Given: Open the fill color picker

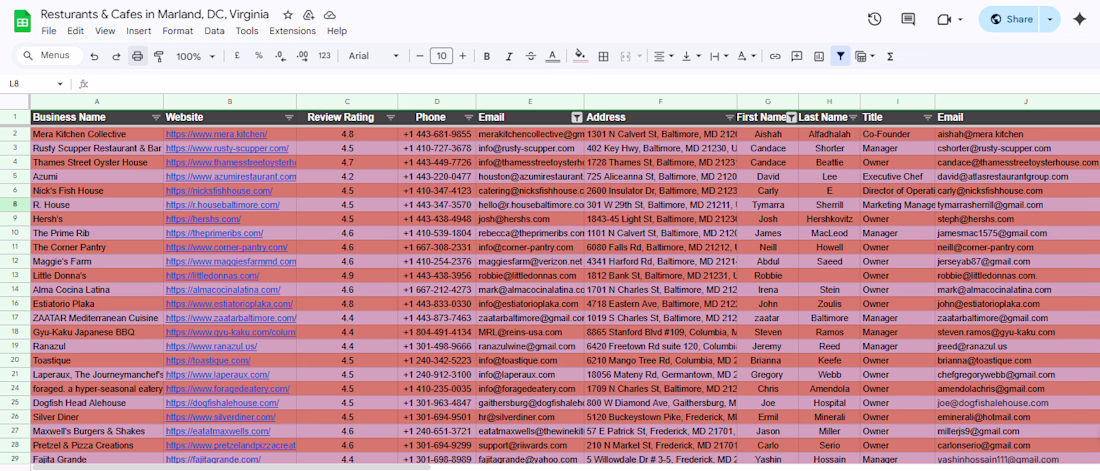Looking at the screenshot, I should [580, 56].
